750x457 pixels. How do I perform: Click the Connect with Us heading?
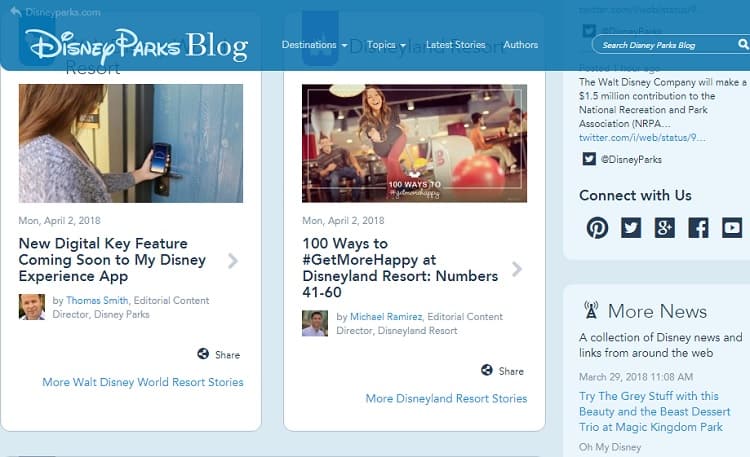(635, 195)
